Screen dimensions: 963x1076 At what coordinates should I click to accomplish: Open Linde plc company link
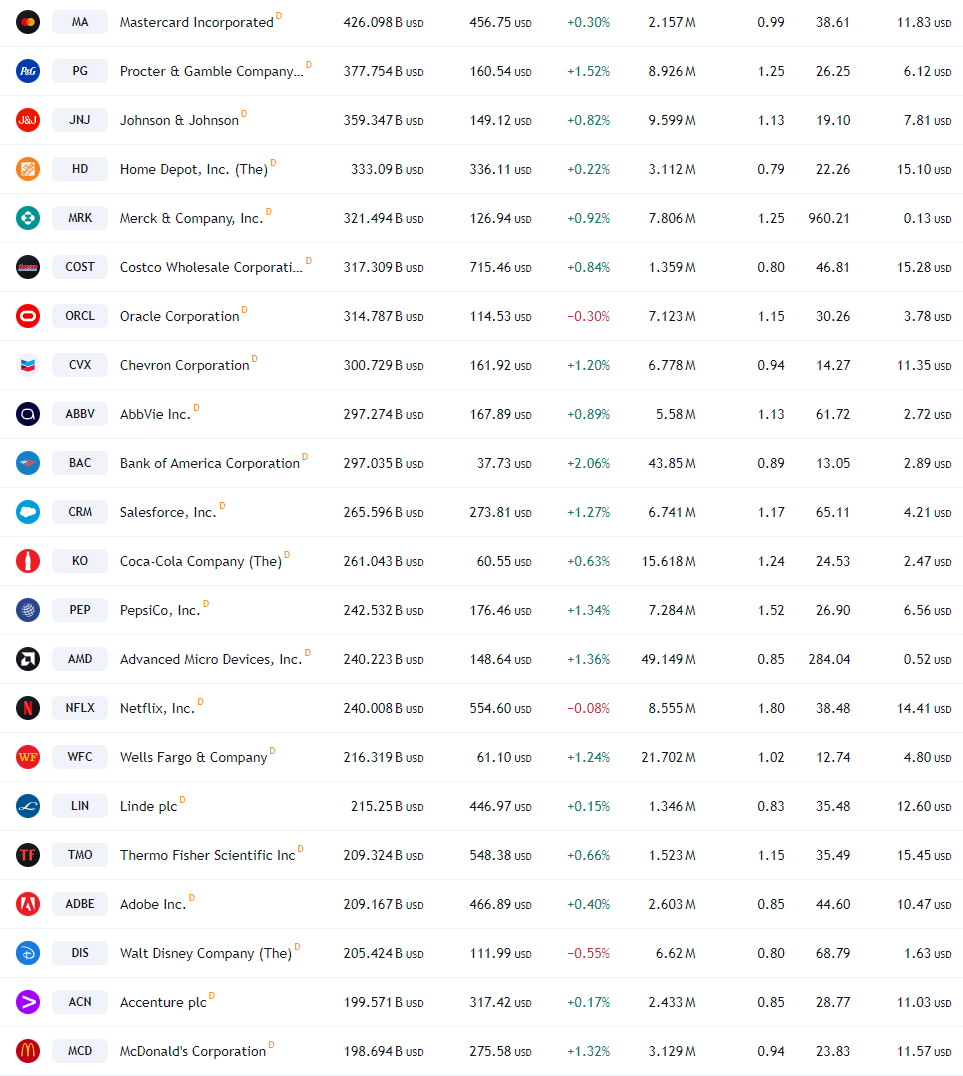click(148, 806)
